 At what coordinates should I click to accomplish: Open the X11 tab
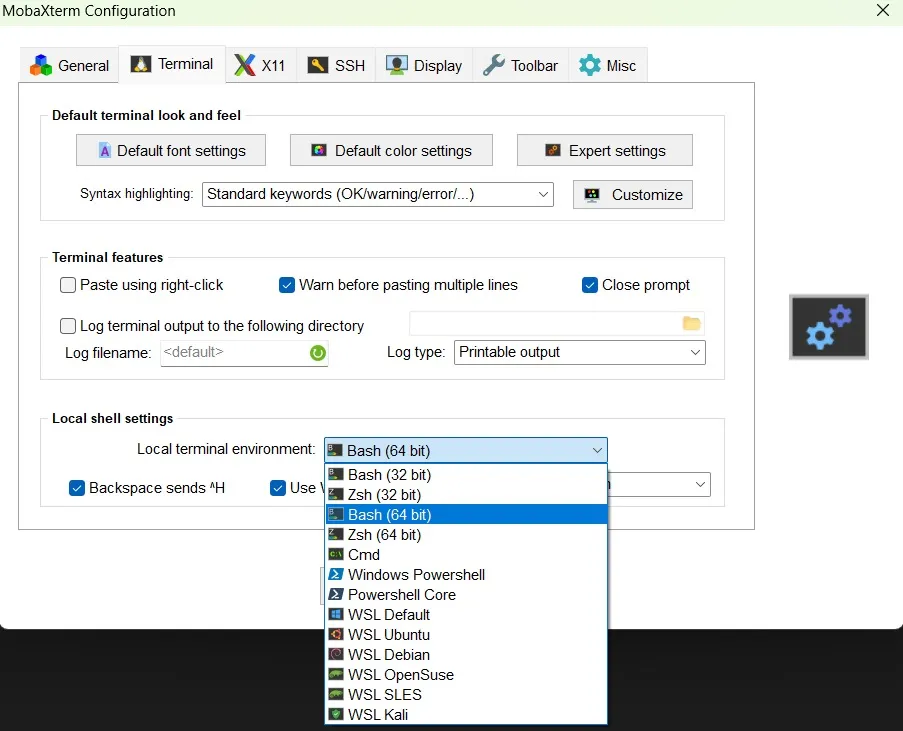tap(261, 64)
